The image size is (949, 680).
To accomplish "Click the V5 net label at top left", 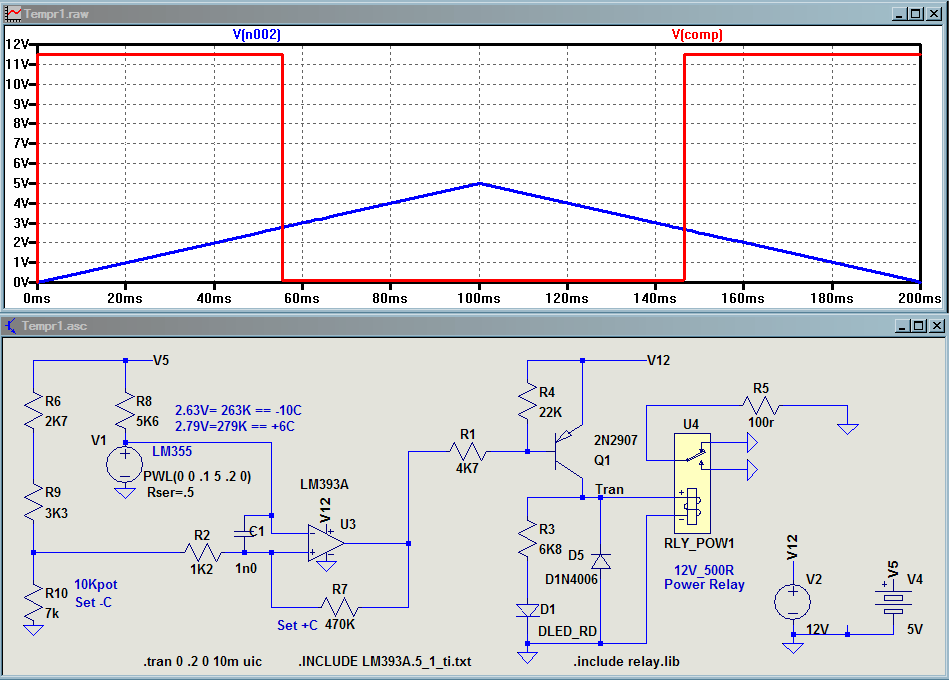I will (x=161, y=361).
